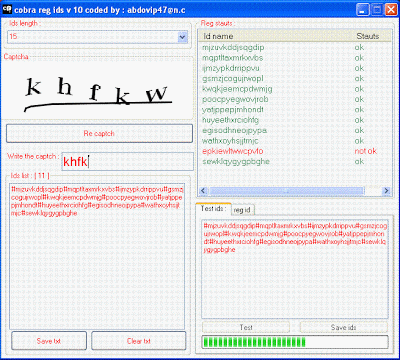
Task: Select row yatjppepjmhondt in the list
Action: click(295, 109)
